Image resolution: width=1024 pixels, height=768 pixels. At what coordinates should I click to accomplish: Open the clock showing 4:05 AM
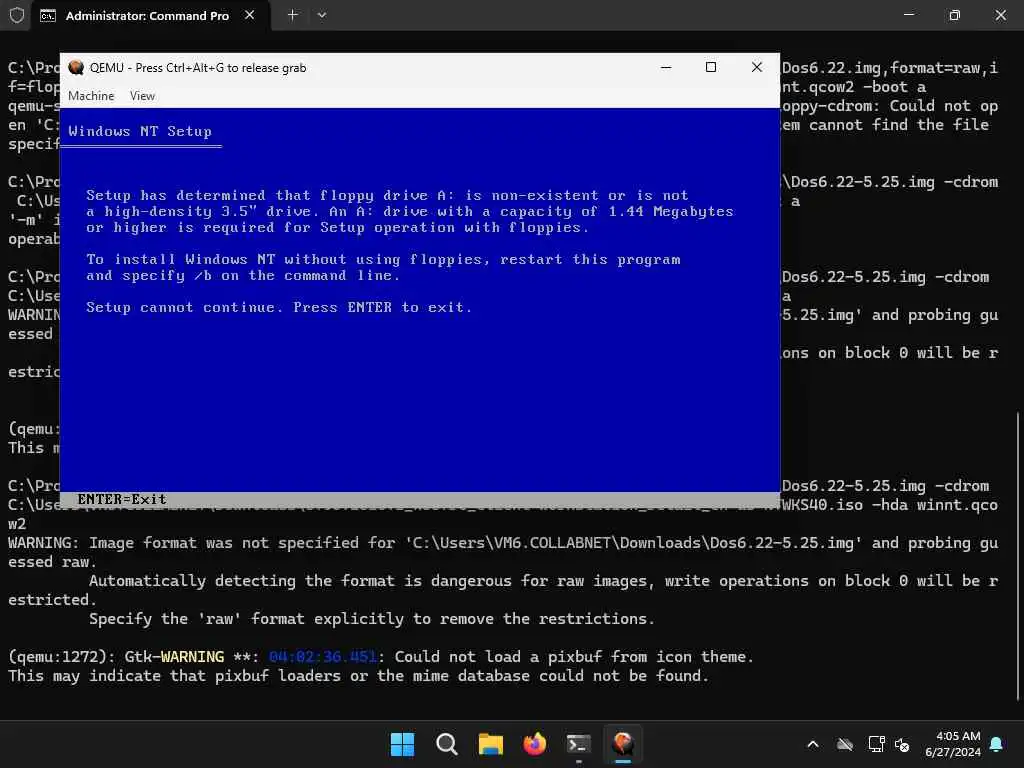[953, 744]
